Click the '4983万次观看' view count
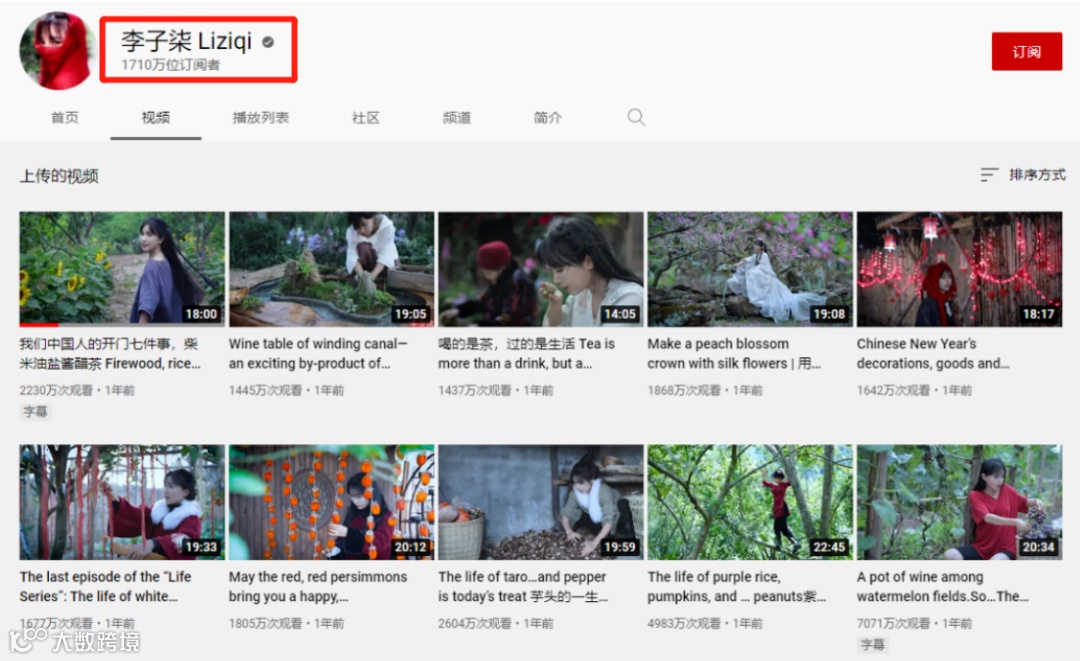The height and width of the screenshot is (661, 1080). [x=684, y=623]
